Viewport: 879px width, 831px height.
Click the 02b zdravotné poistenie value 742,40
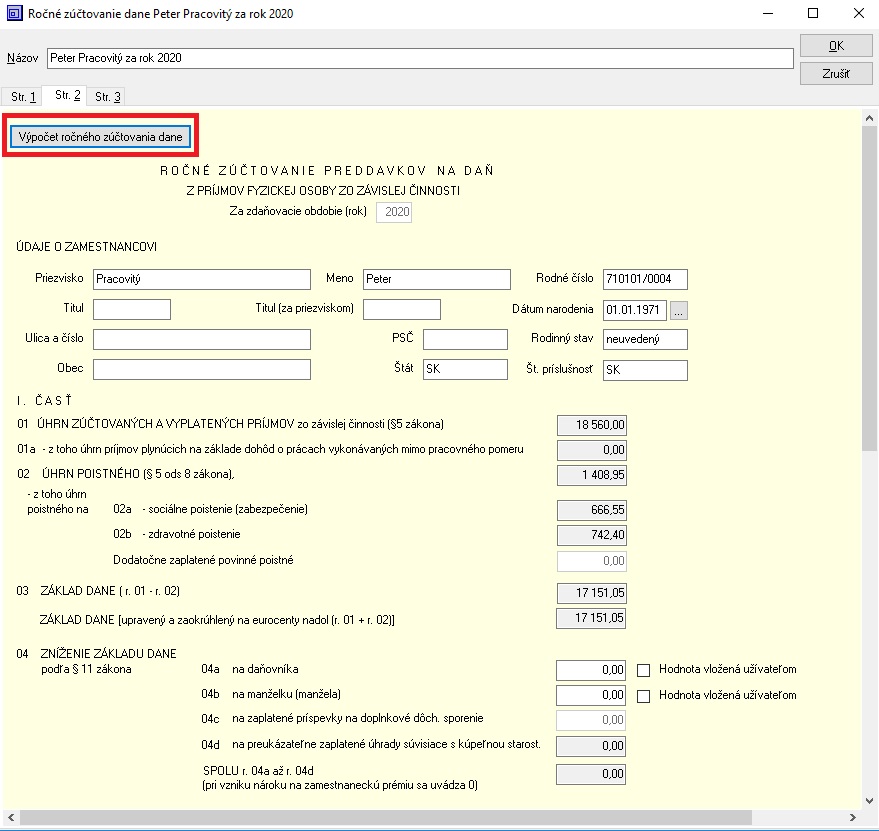(591, 535)
